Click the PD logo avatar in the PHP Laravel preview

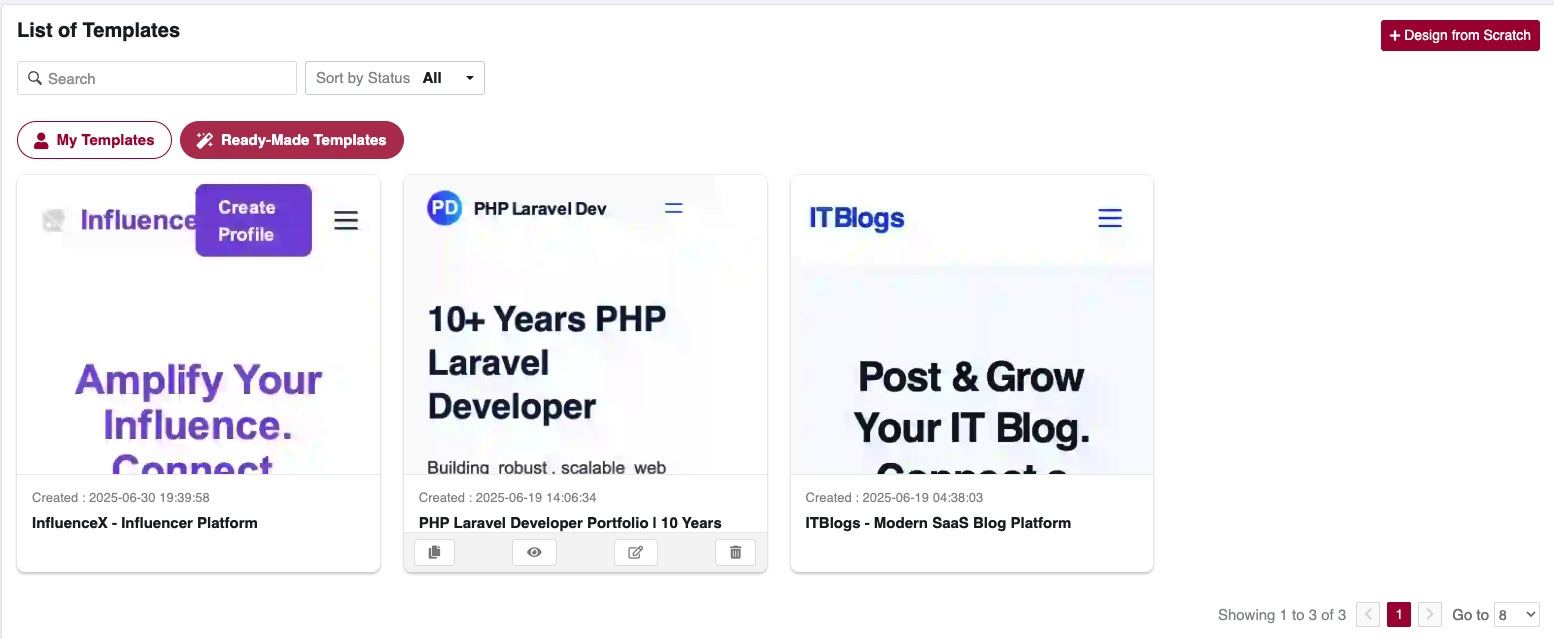pos(444,208)
